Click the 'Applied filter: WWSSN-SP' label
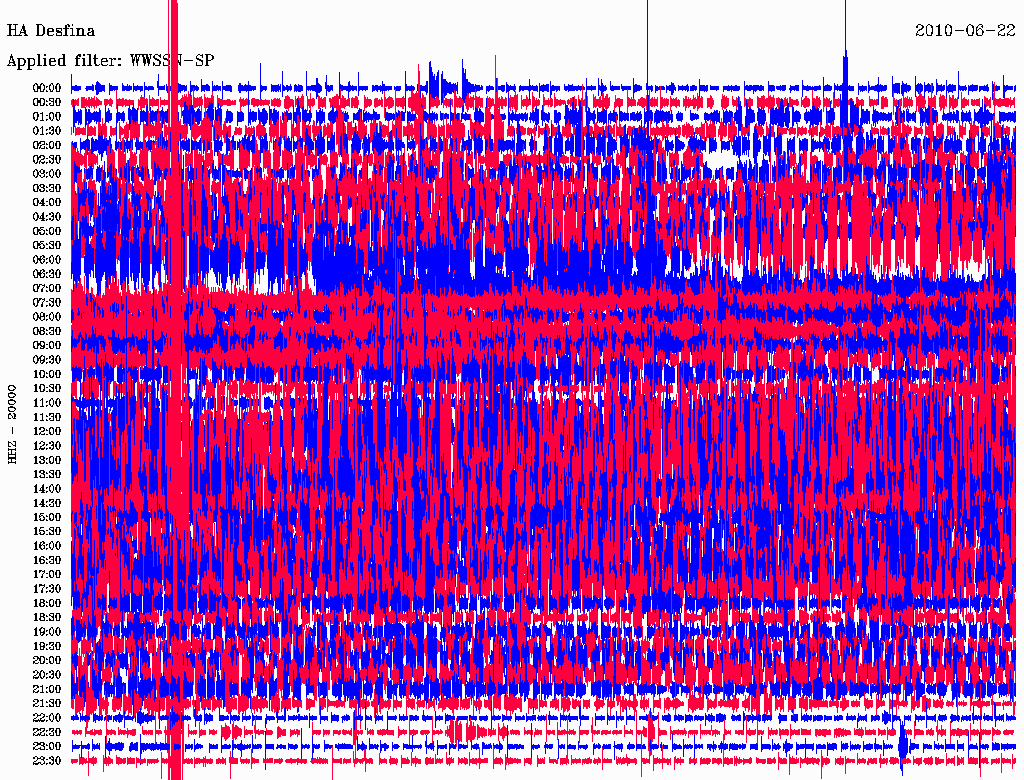 click(x=110, y=61)
